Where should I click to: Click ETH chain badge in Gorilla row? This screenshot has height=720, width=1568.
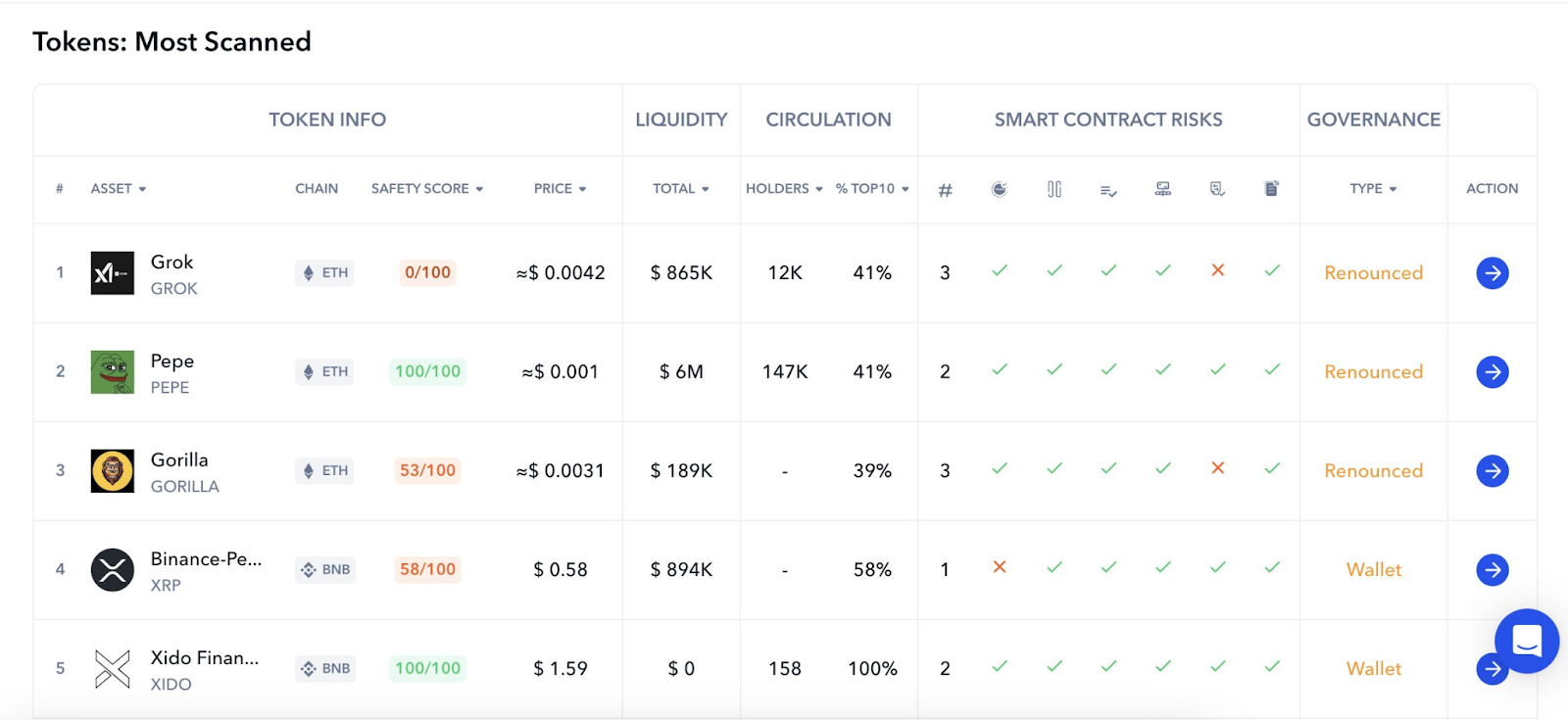pyautogui.click(x=324, y=471)
